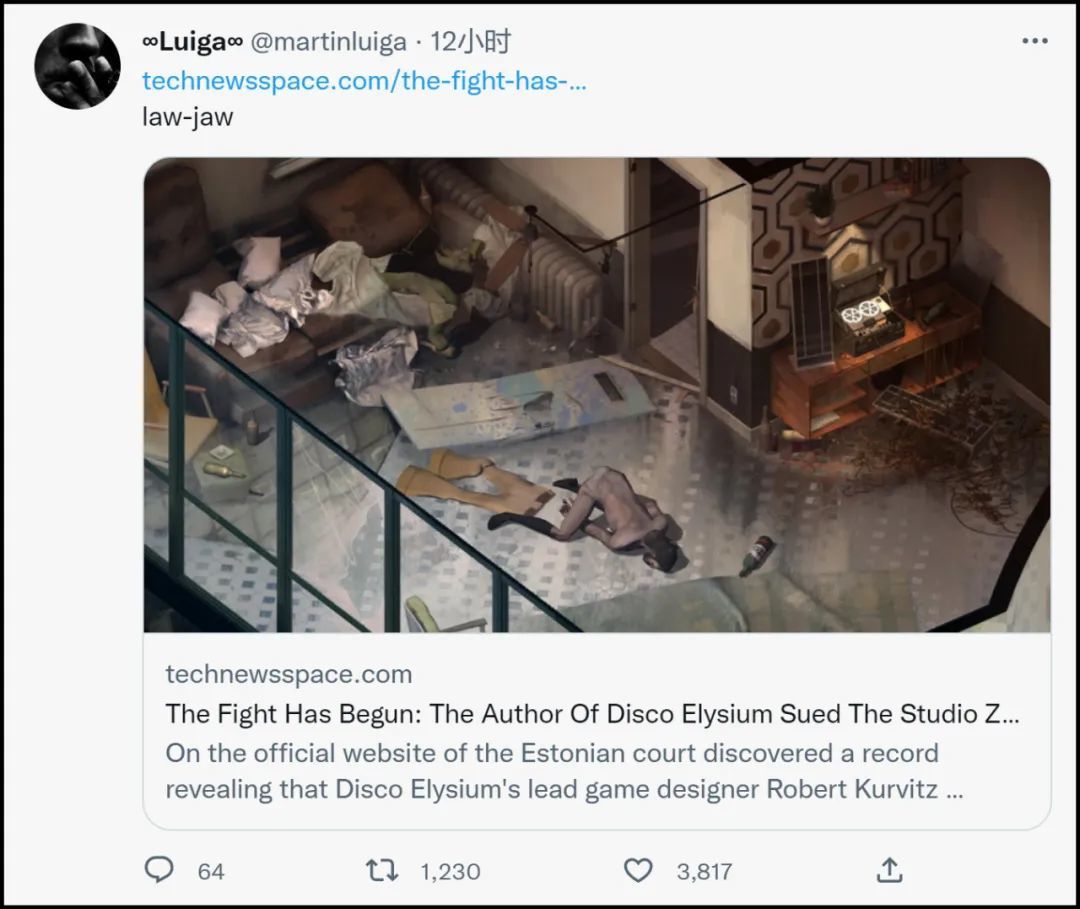Open the technewsspace.com/the-fight-has-… link
The height and width of the screenshot is (909, 1080).
[x=364, y=80]
